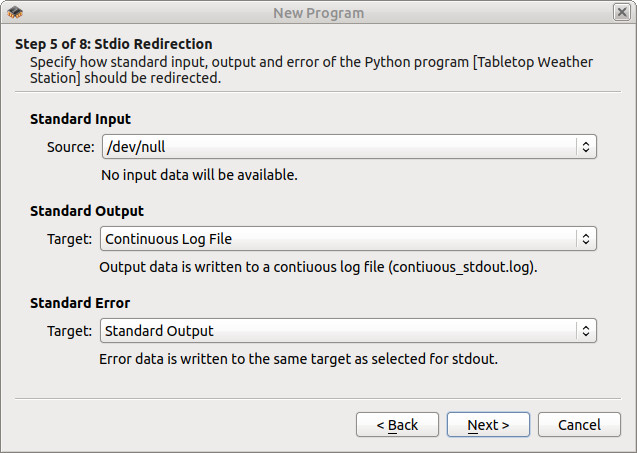637x453 pixels.
Task: Cancel the new program wizard
Action: pos(579,425)
